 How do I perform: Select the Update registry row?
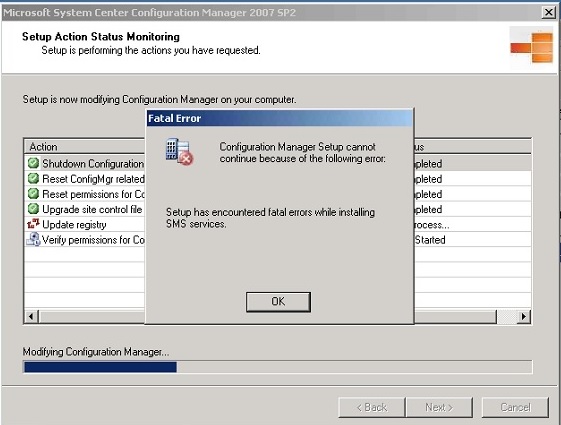(x=278, y=224)
